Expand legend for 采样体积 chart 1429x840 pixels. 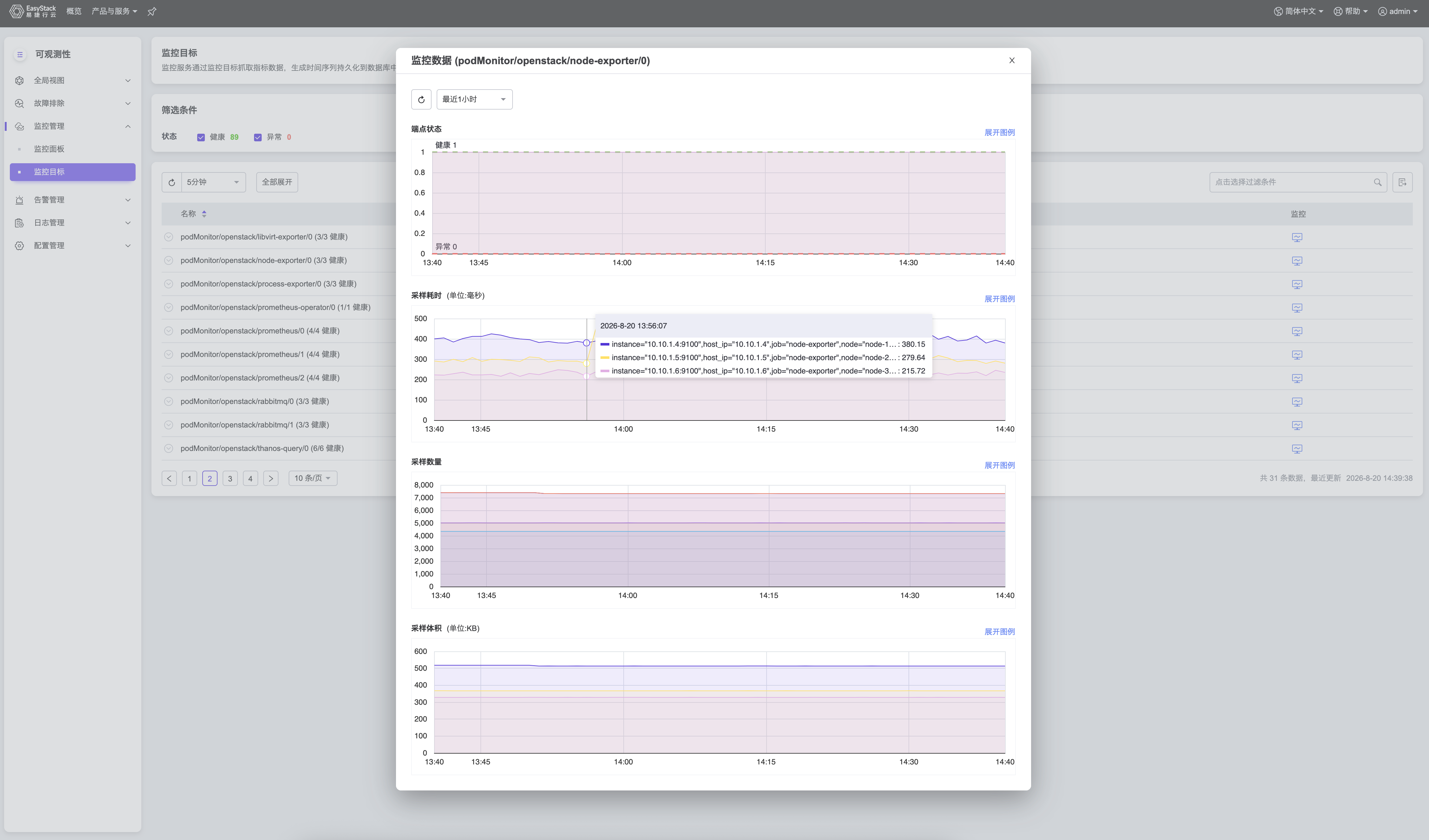(x=999, y=632)
